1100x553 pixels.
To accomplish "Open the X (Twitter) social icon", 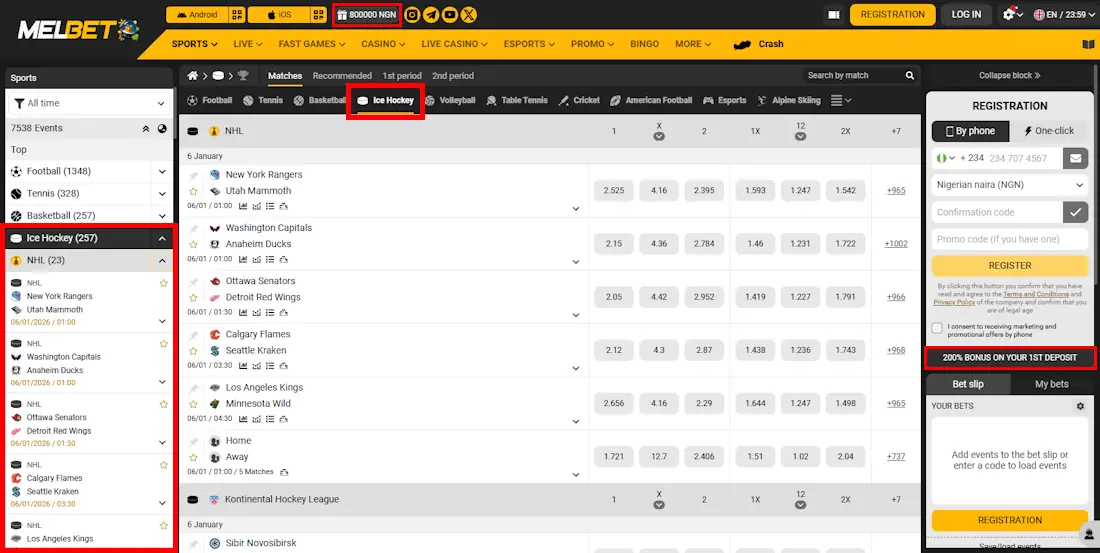I will (x=469, y=14).
